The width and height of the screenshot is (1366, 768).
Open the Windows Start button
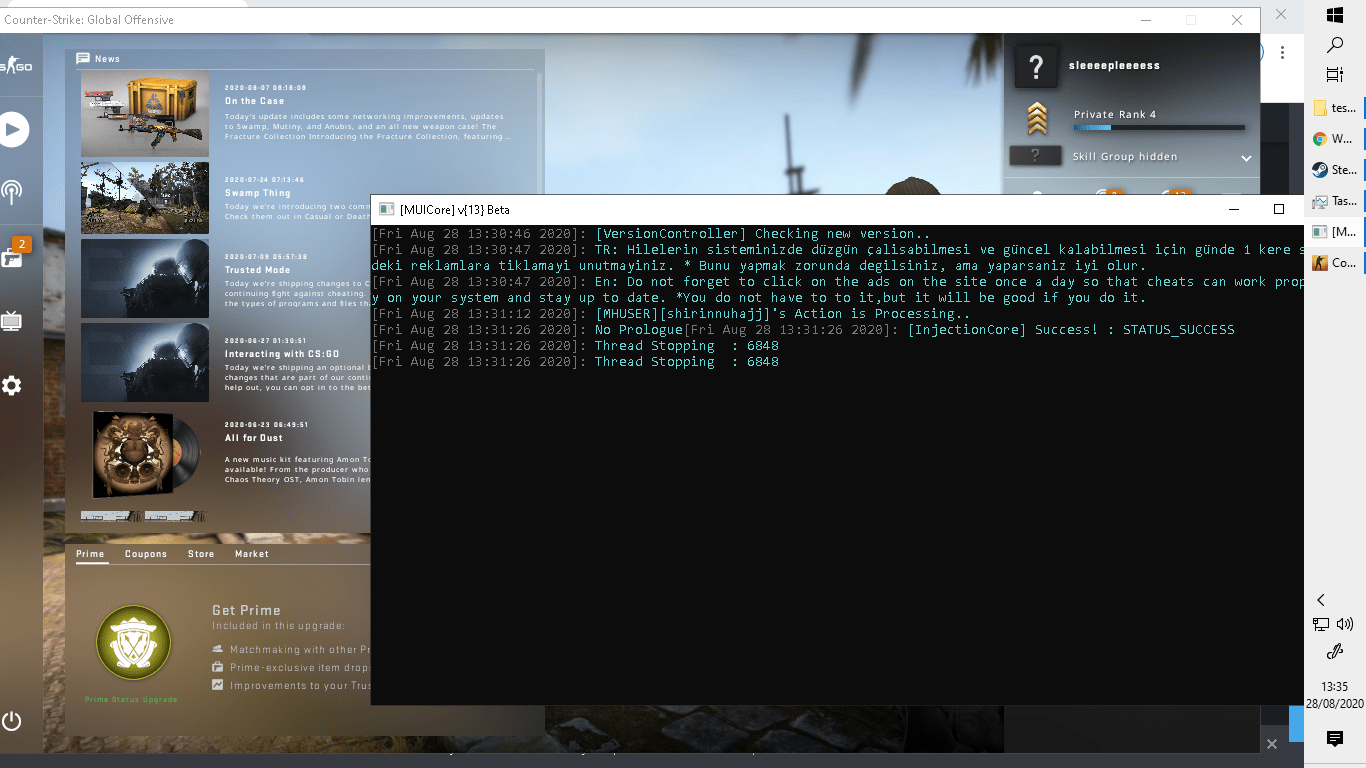[1334, 15]
